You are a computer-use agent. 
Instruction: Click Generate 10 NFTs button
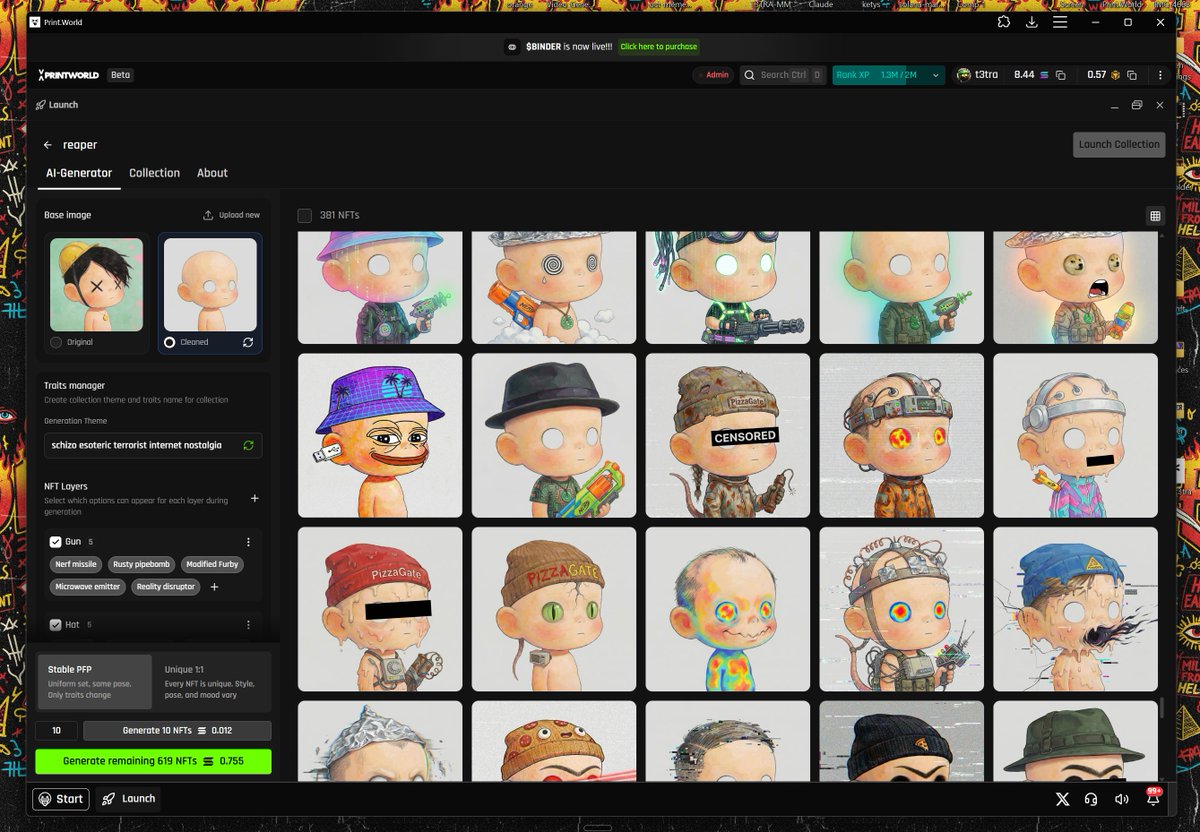click(177, 731)
